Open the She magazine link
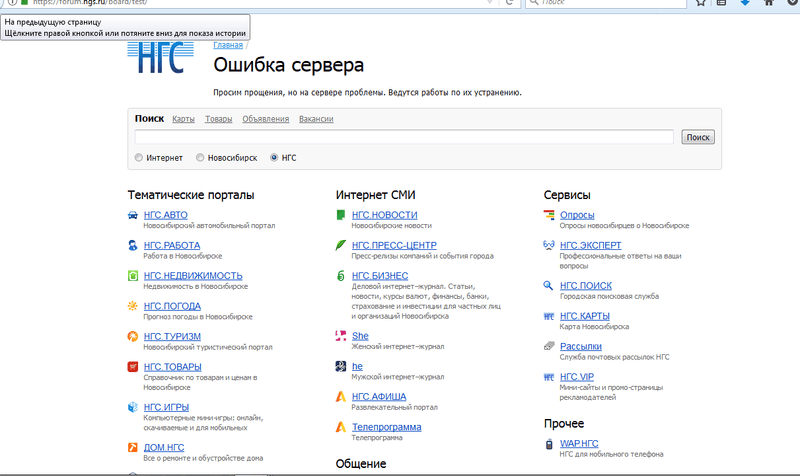 (x=360, y=336)
